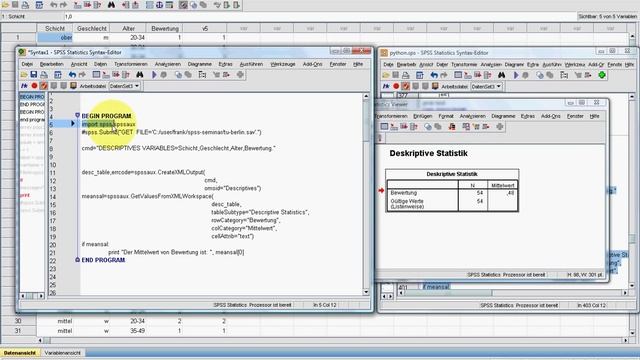Go to data icon in Viewer toolbar
Image resolution: width=640 pixels, height=360 pixels.
point(384,127)
